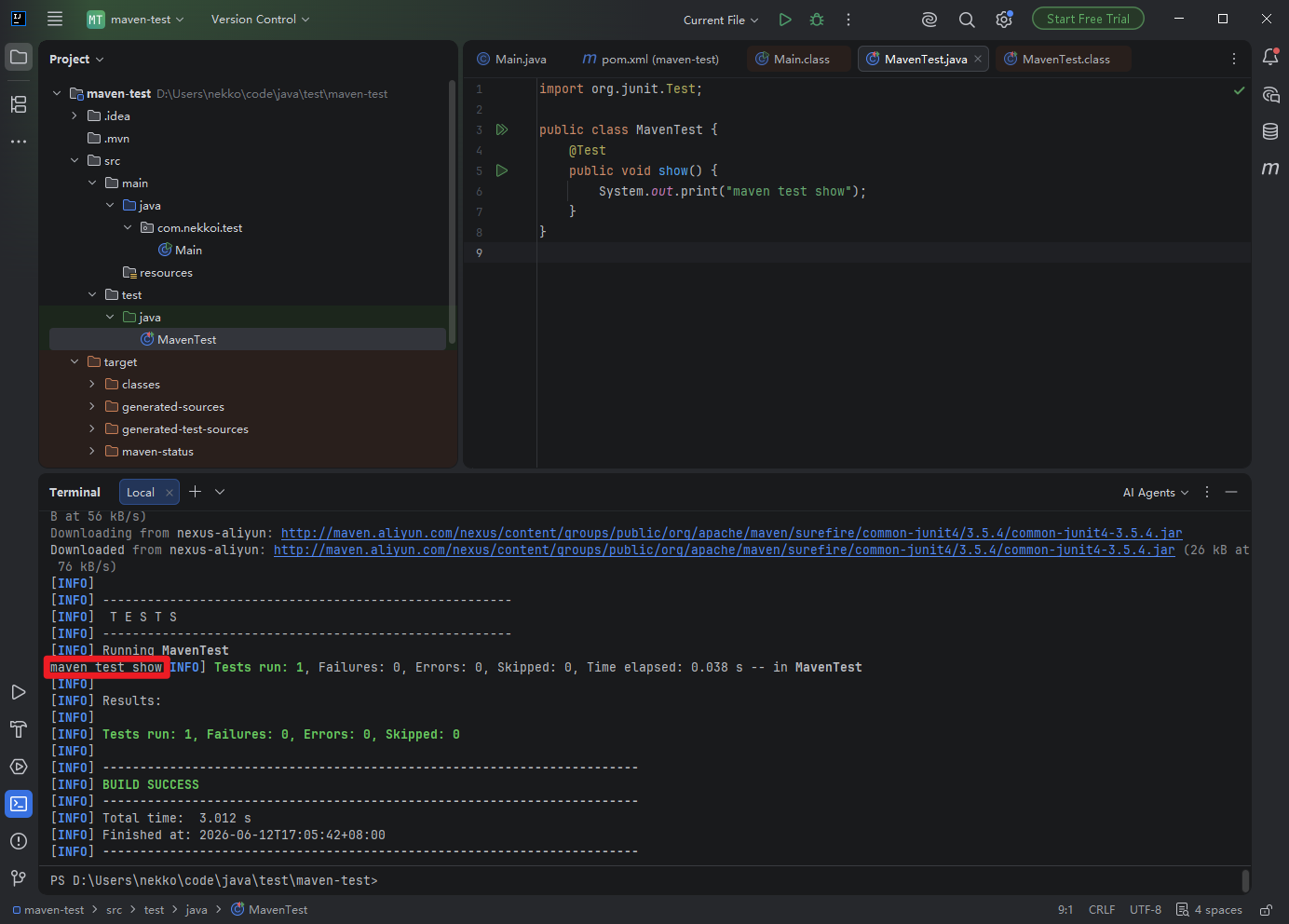Image resolution: width=1289 pixels, height=924 pixels.
Task: Open Search Everywhere magnifier
Action: (967, 20)
